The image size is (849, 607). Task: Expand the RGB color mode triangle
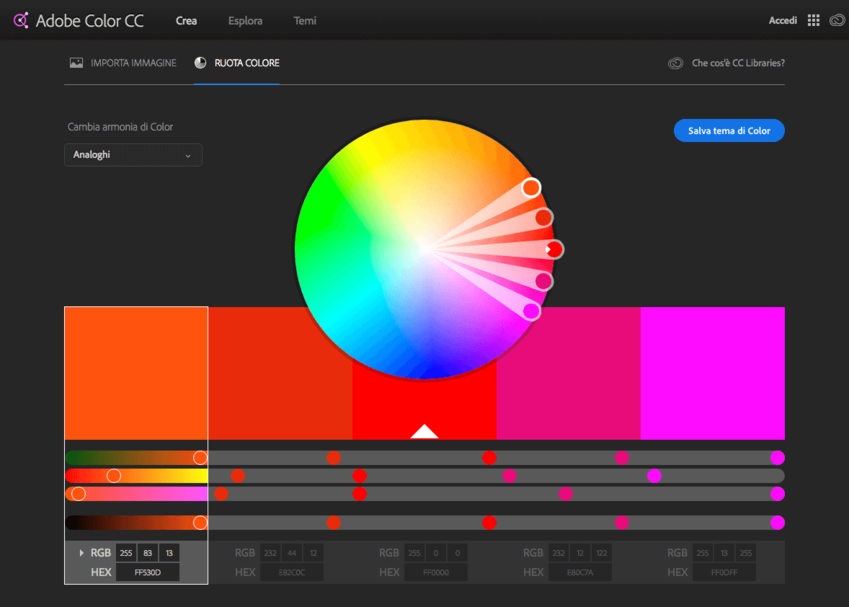click(x=81, y=553)
